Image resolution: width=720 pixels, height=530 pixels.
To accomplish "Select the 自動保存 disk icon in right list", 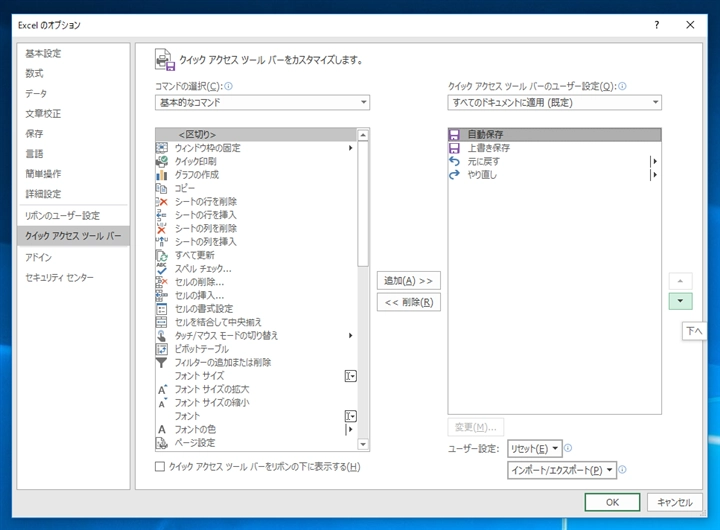I will coord(454,135).
